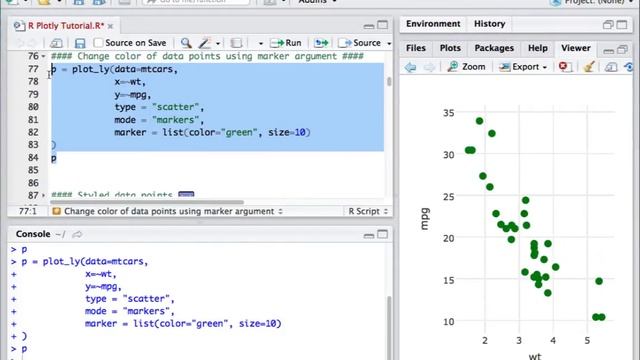Select the Viewer tab
Image resolution: width=640 pixels, height=360 pixels.
(576, 48)
